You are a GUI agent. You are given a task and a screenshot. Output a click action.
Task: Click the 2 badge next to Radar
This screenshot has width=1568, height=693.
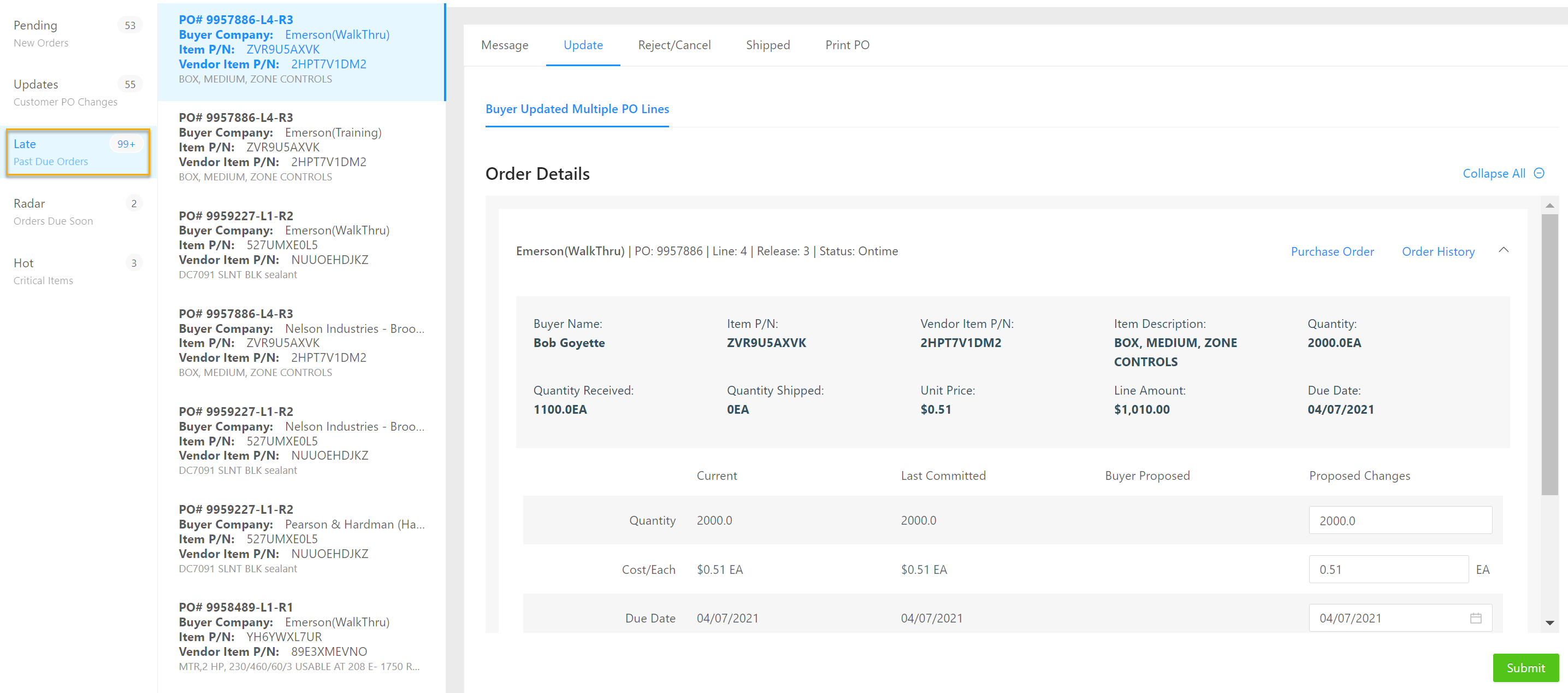click(x=134, y=203)
